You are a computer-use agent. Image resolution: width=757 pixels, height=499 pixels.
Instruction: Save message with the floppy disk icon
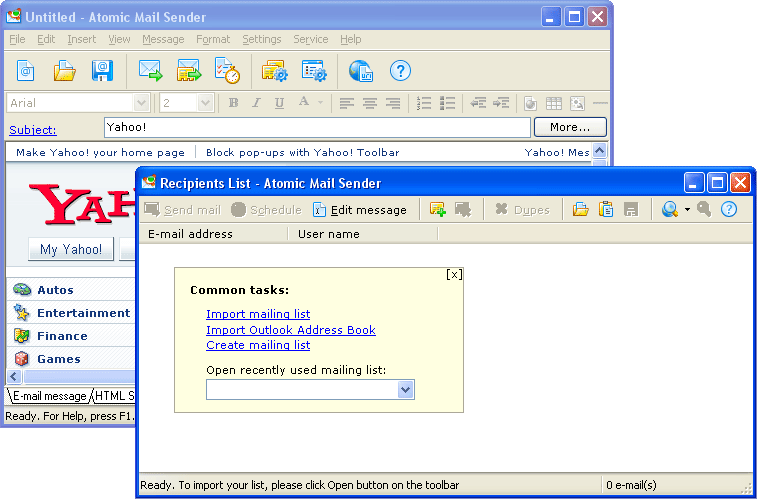tap(102, 71)
